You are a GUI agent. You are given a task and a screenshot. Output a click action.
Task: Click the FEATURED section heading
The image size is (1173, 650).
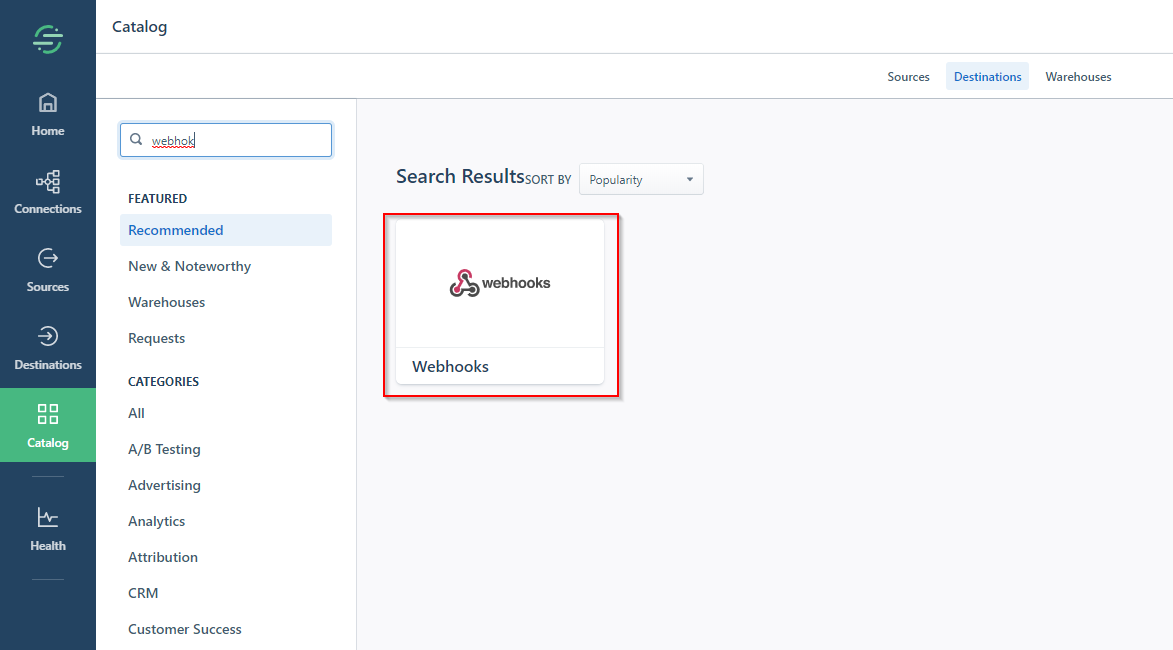[157, 198]
